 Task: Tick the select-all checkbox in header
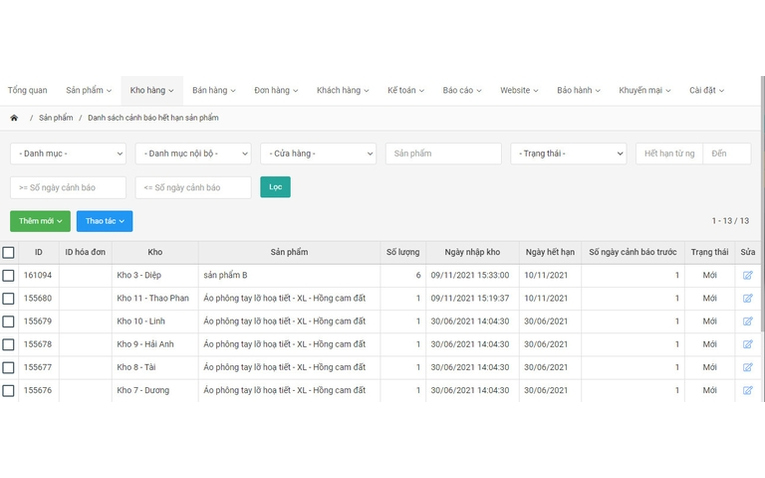pyautogui.click(x=8, y=252)
